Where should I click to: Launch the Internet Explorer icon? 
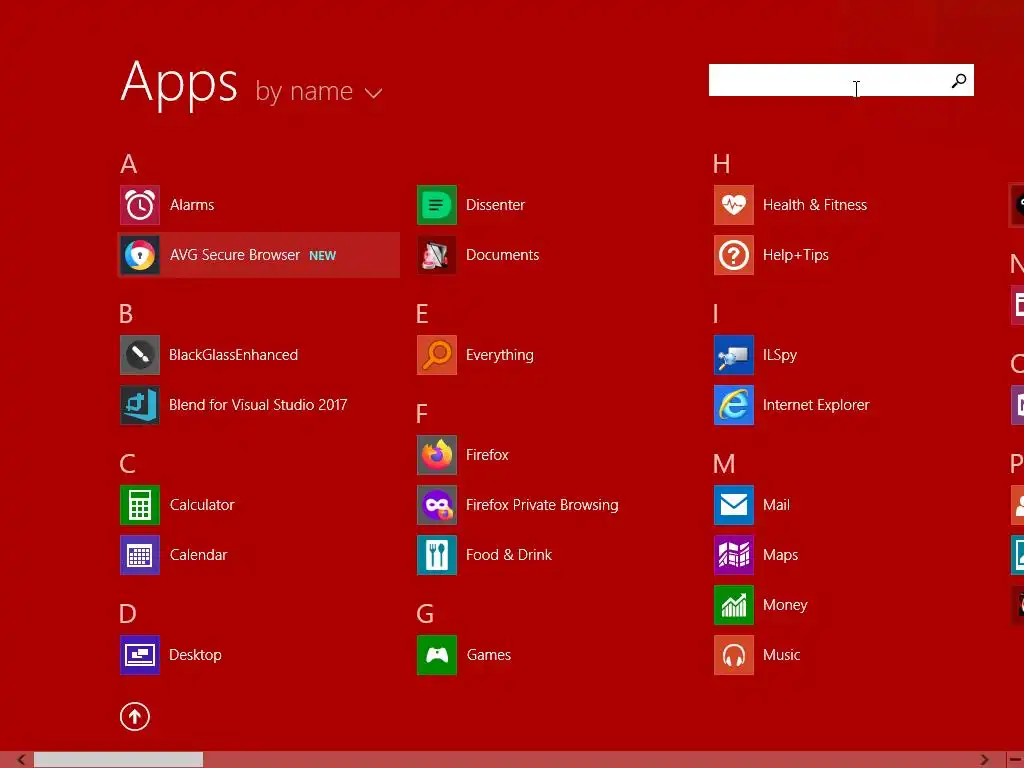pos(734,405)
